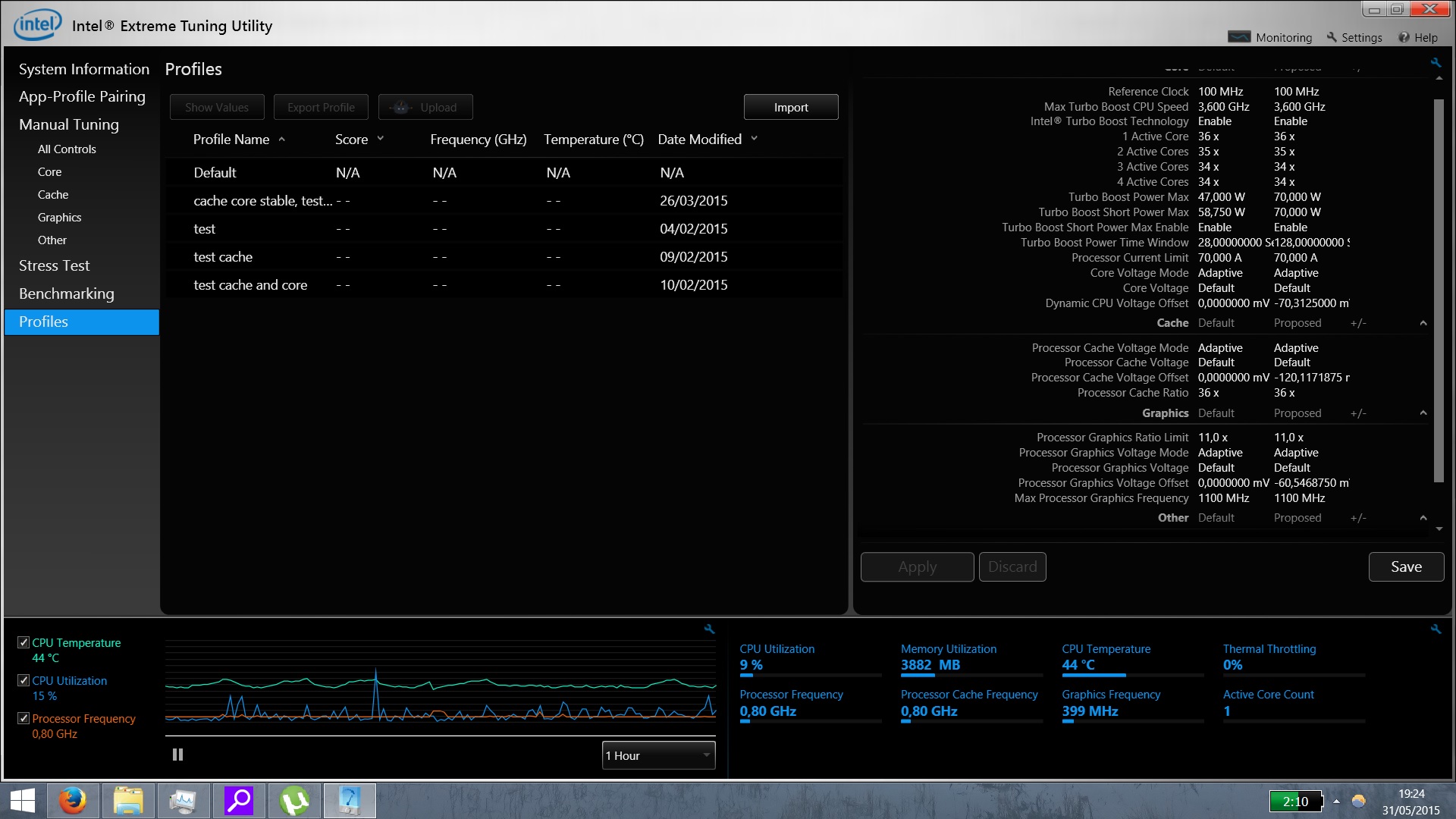This screenshot has width=1456, height=819.
Task: Open Cache tuning subsection
Action: click(x=53, y=195)
